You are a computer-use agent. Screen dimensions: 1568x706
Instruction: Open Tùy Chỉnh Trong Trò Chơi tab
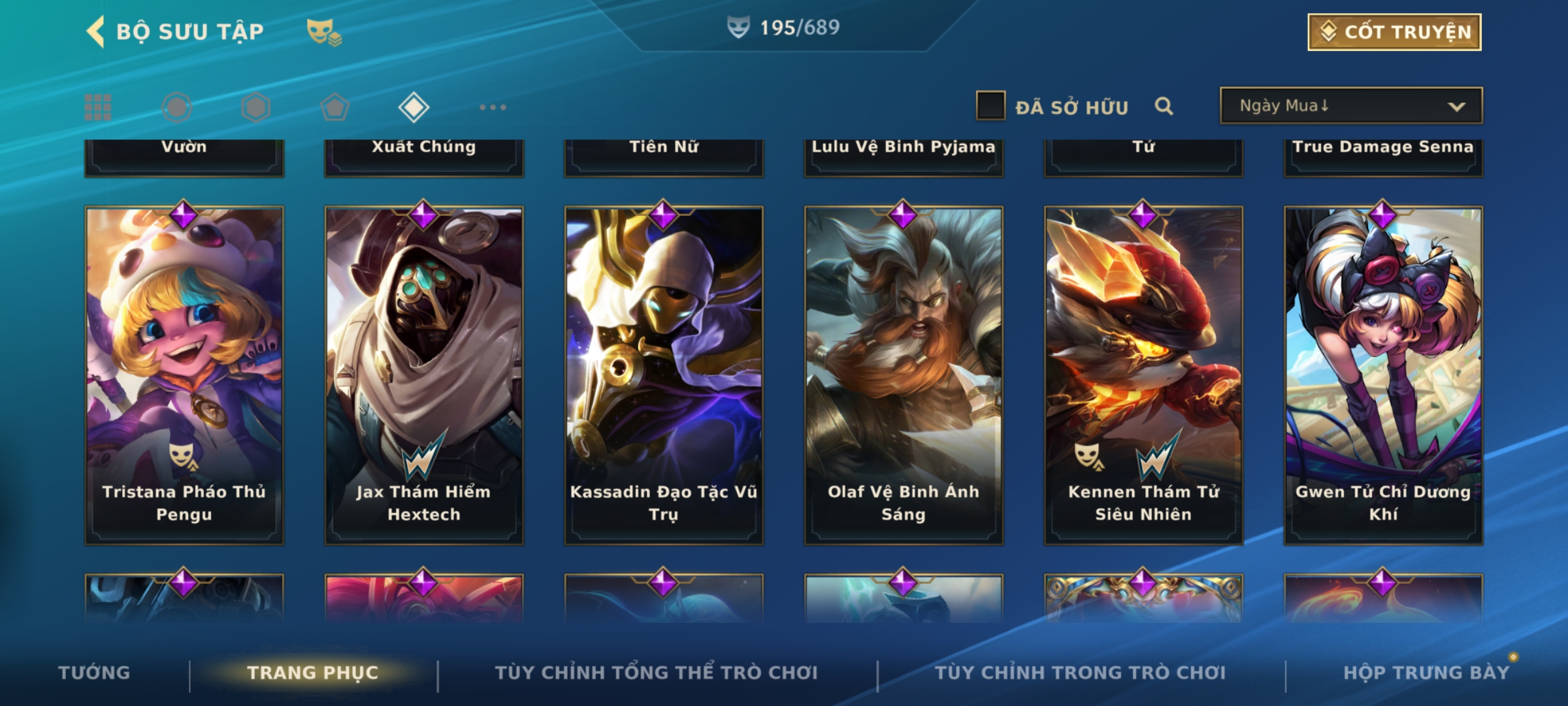tap(1080, 673)
